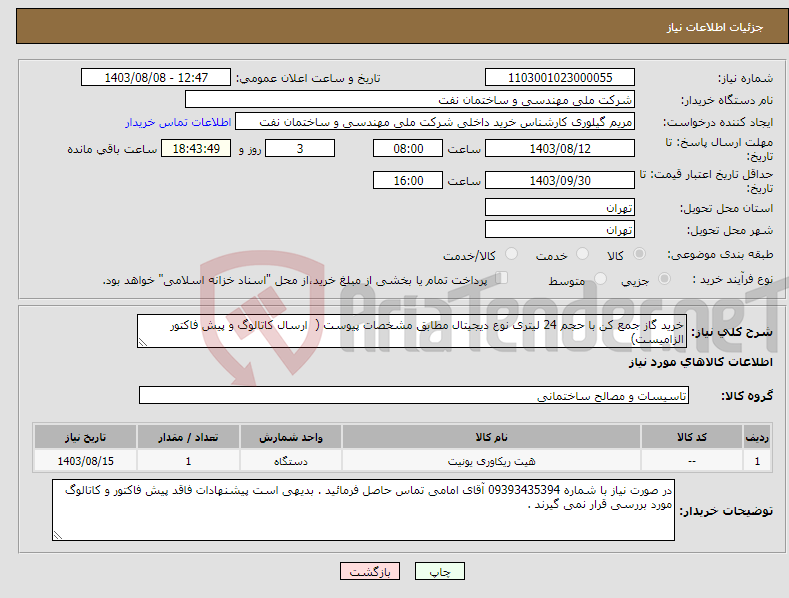Click the توضیحات خریدار notes textarea

363,510
